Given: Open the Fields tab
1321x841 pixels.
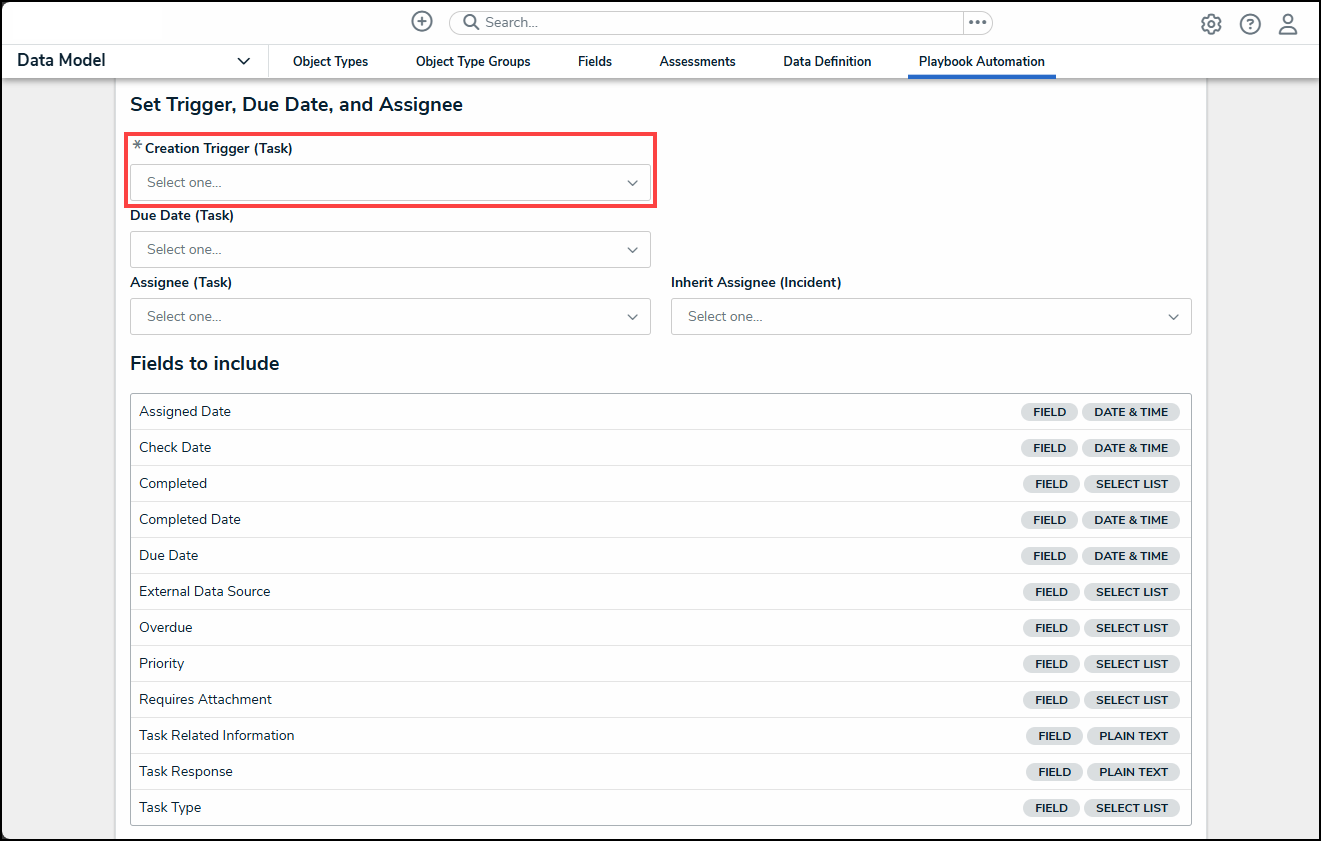Looking at the screenshot, I should click(x=594, y=62).
